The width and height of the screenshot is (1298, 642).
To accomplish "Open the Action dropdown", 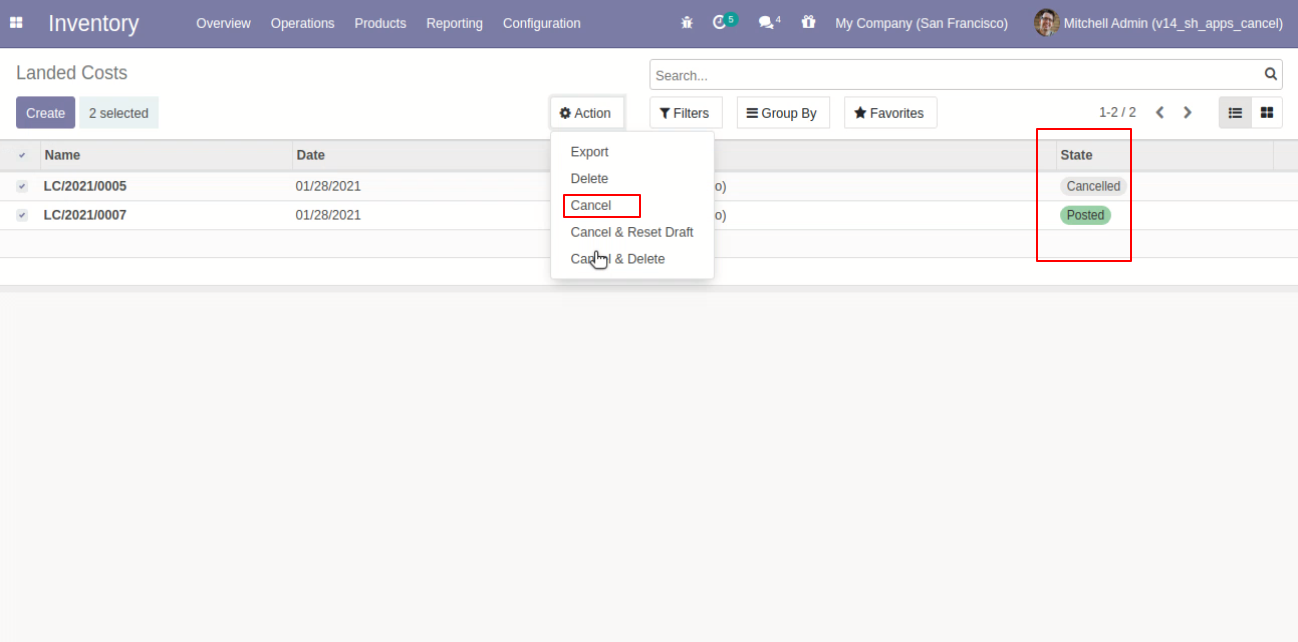I will (x=586, y=113).
